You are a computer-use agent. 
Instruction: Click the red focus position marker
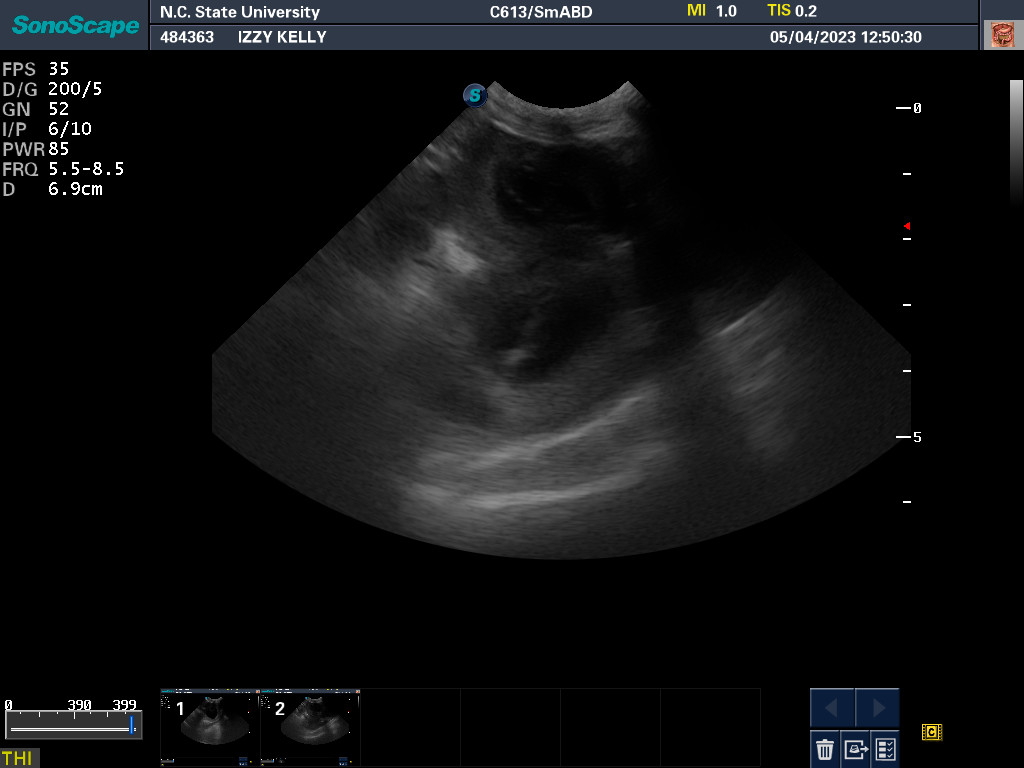point(906,227)
